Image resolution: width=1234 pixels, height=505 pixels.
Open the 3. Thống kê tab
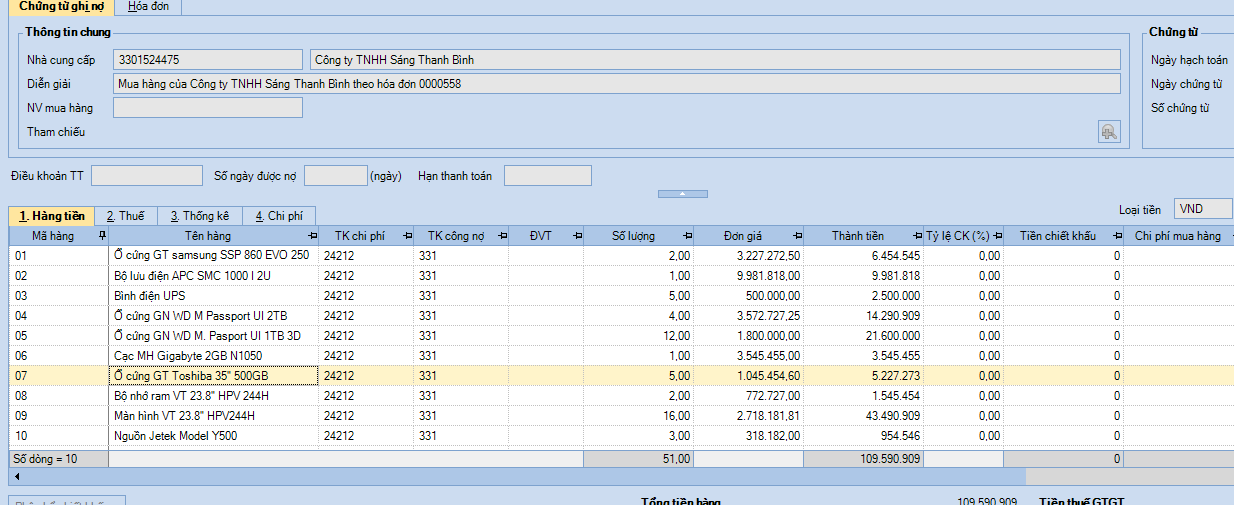pos(199,215)
